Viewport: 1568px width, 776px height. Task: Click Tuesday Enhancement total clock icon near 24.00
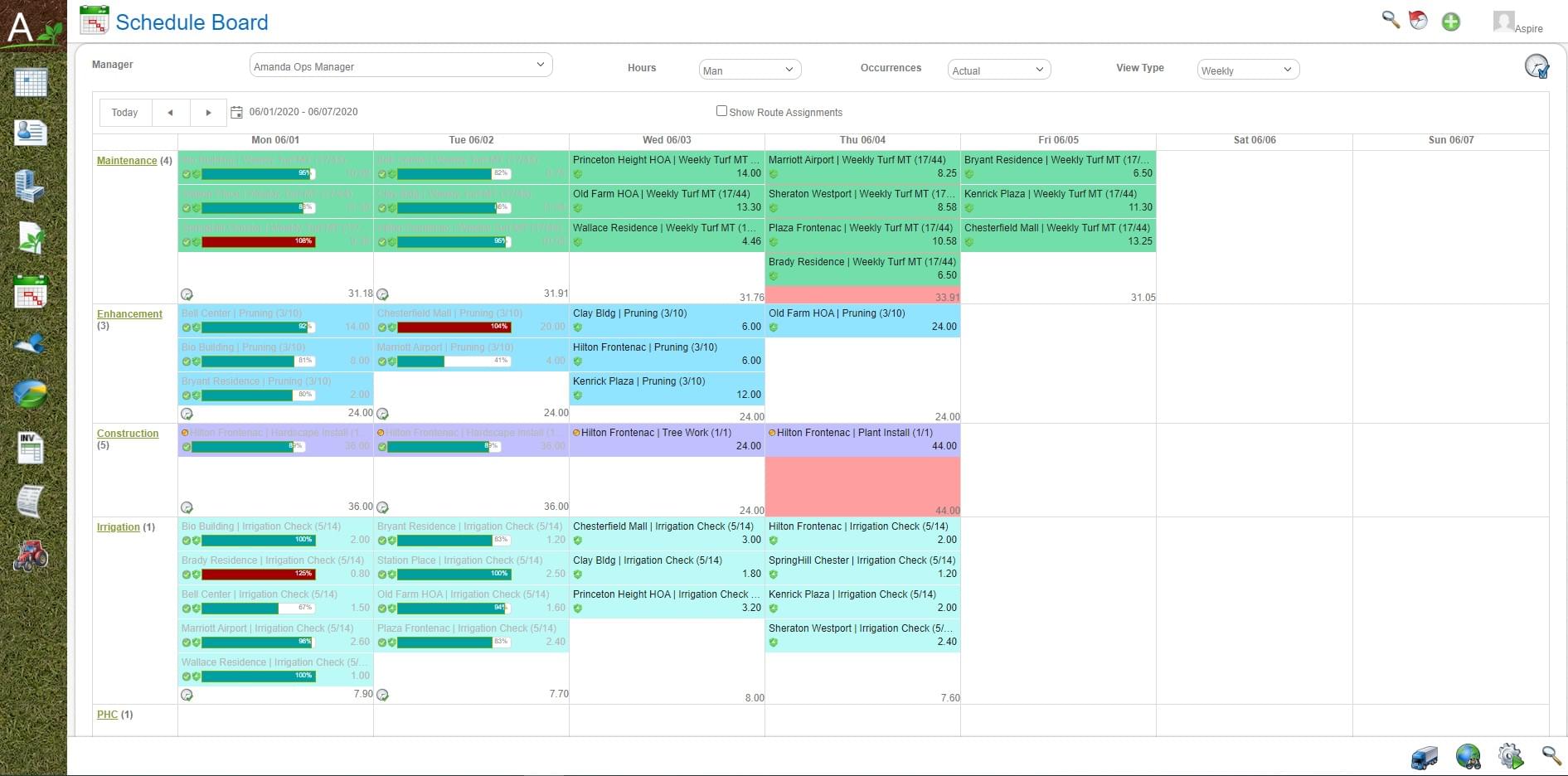(x=382, y=414)
